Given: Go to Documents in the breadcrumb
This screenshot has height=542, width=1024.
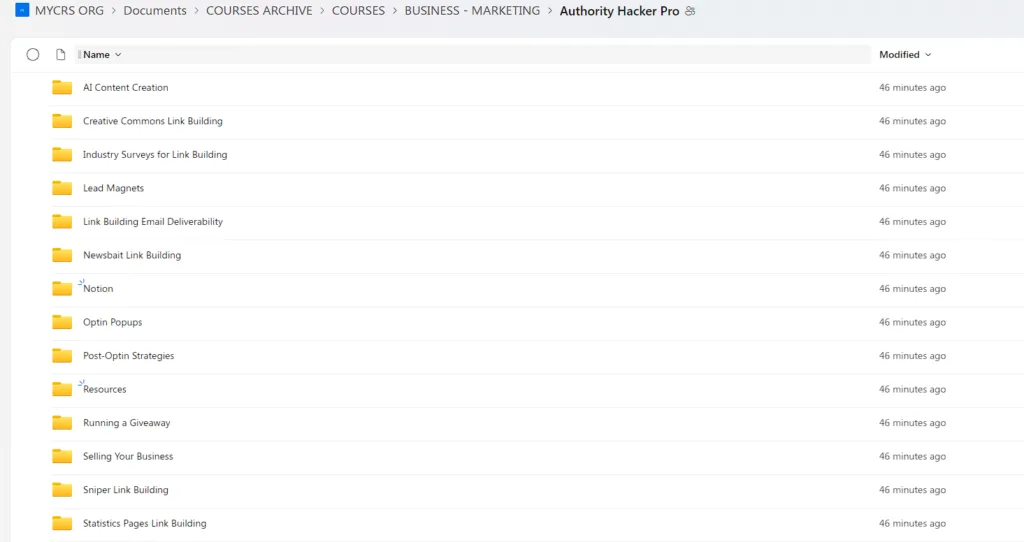Looking at the screenshot, I should click(x=155, y=11).
